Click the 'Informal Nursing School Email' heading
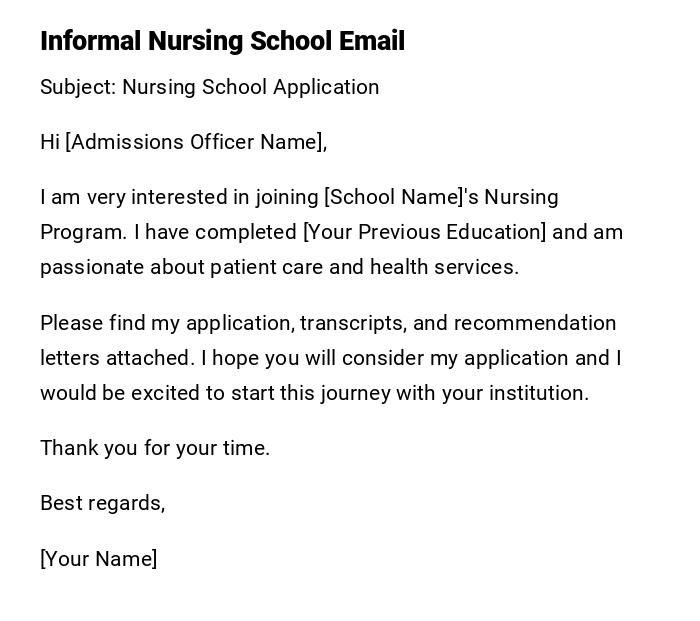Screen dimensions: 700x621 click(x=222, y=41)
